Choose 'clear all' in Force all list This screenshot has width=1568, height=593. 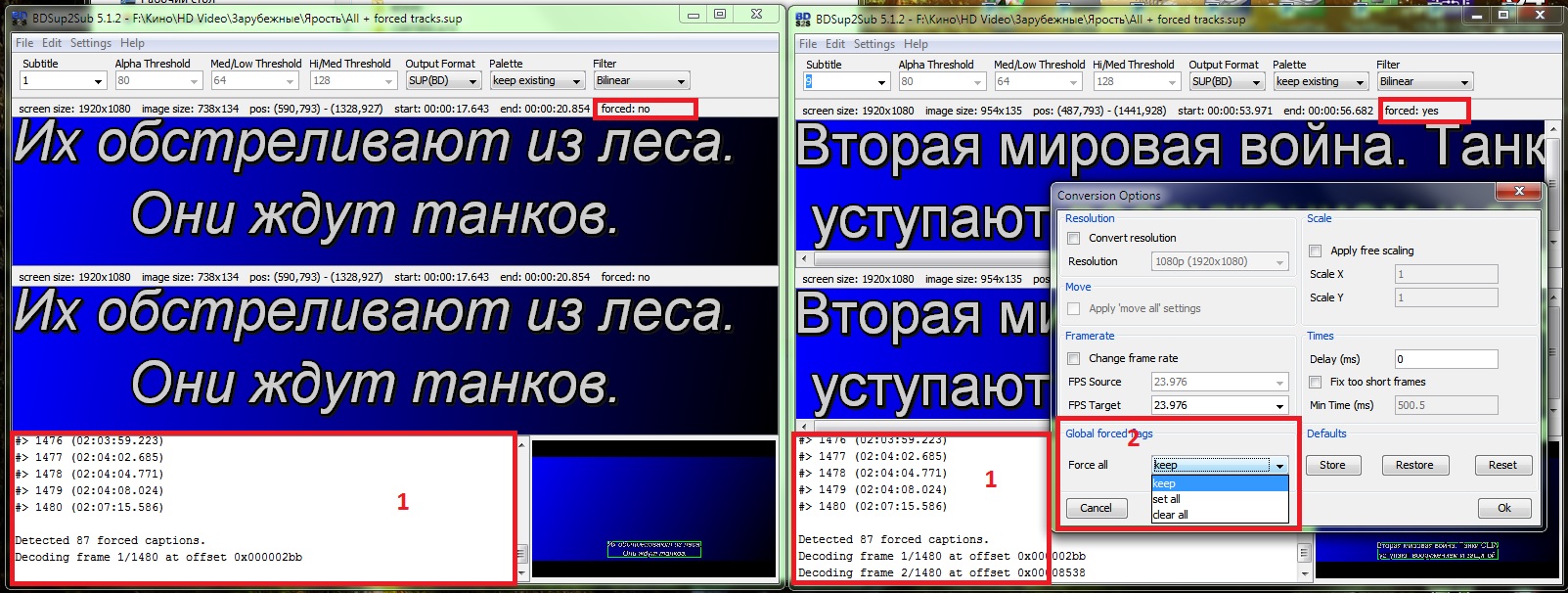1220,515
